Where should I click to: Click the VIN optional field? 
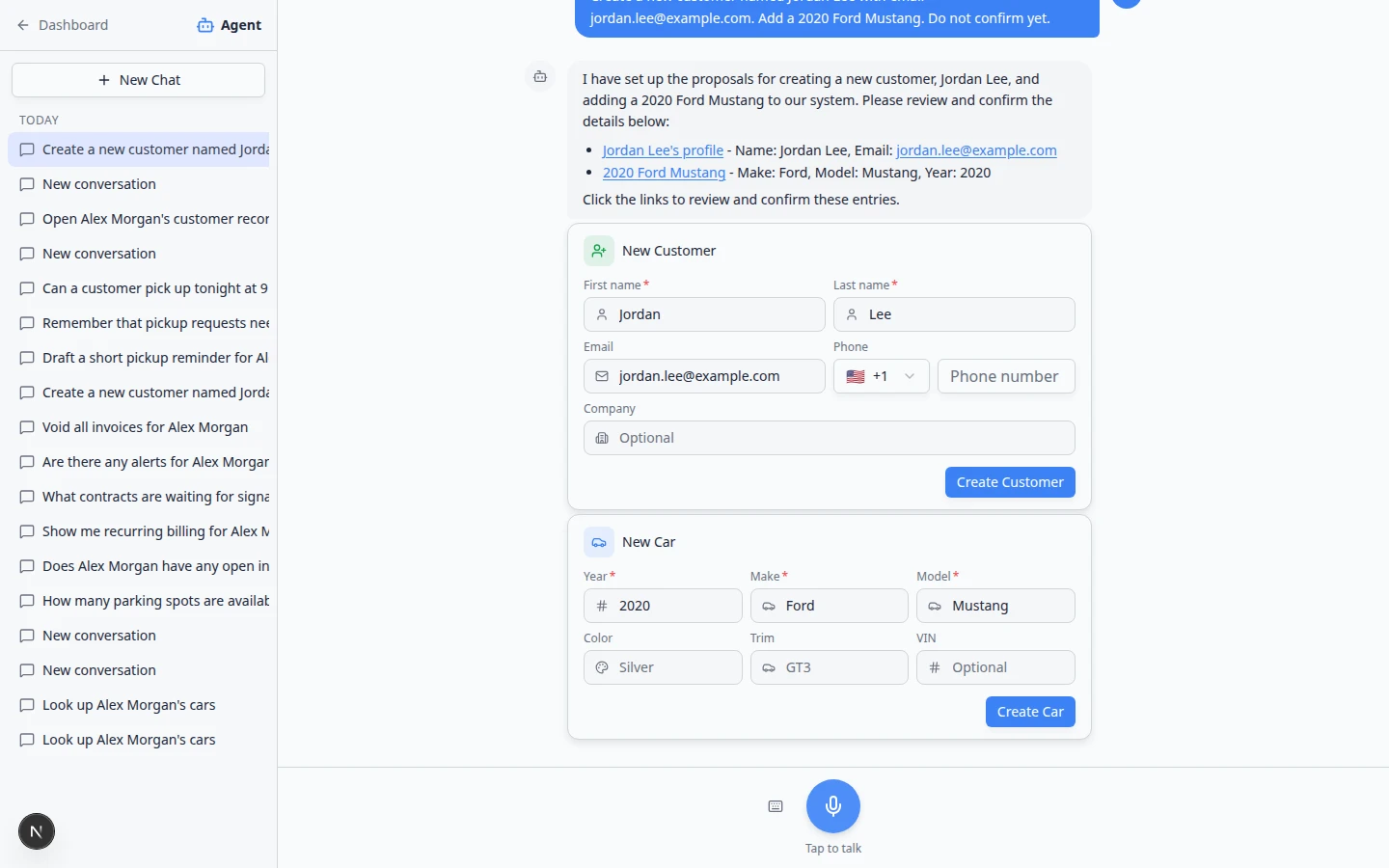(x=995, y=667)
